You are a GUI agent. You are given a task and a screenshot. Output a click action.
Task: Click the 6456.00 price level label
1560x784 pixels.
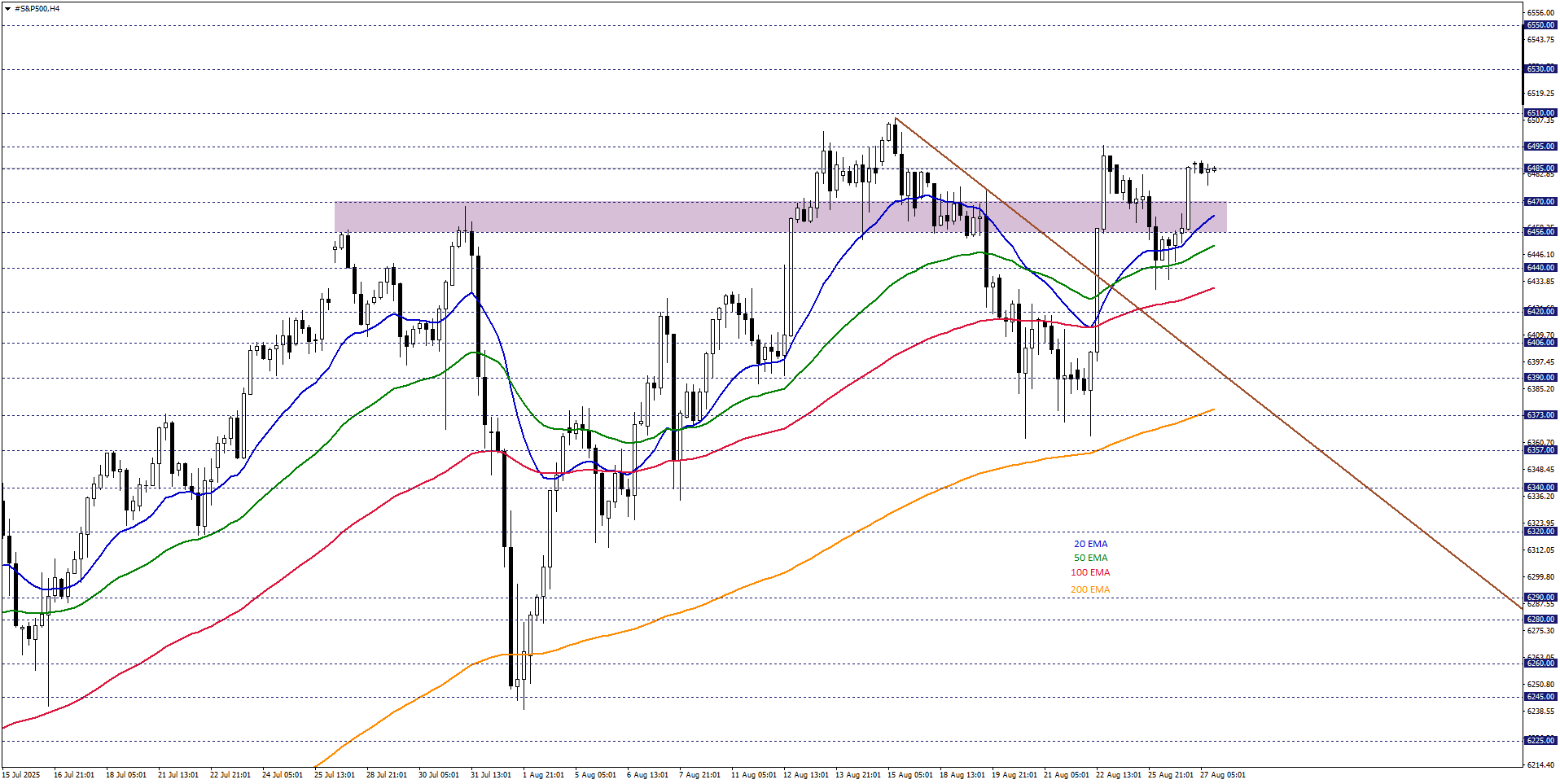pyautogui.click(x=1540, y=232)
